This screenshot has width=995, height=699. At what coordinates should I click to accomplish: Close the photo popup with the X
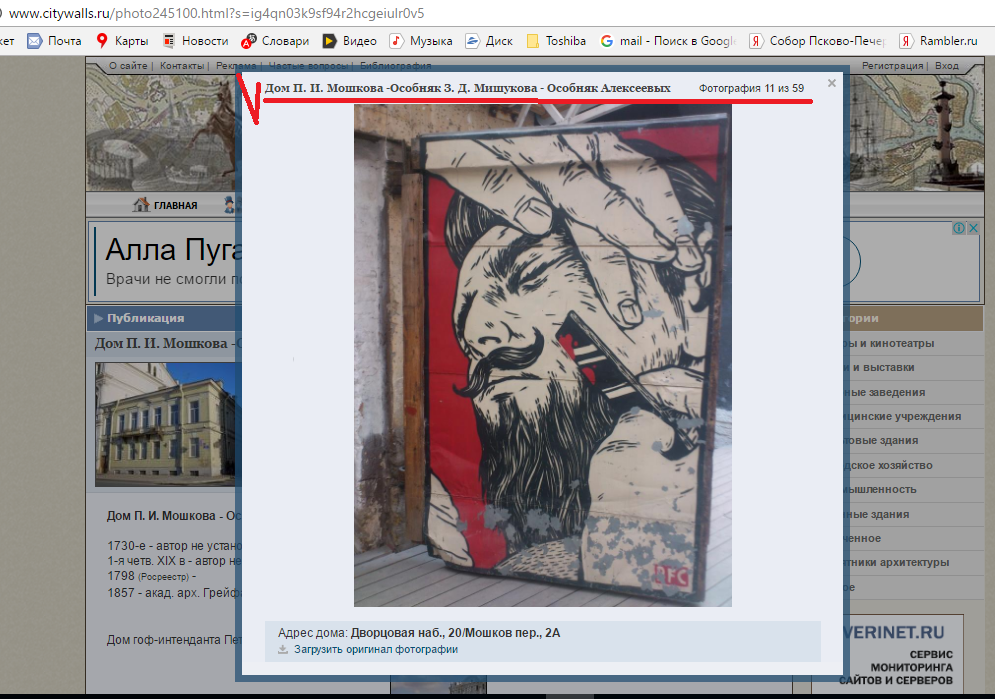tap(831, 83)
